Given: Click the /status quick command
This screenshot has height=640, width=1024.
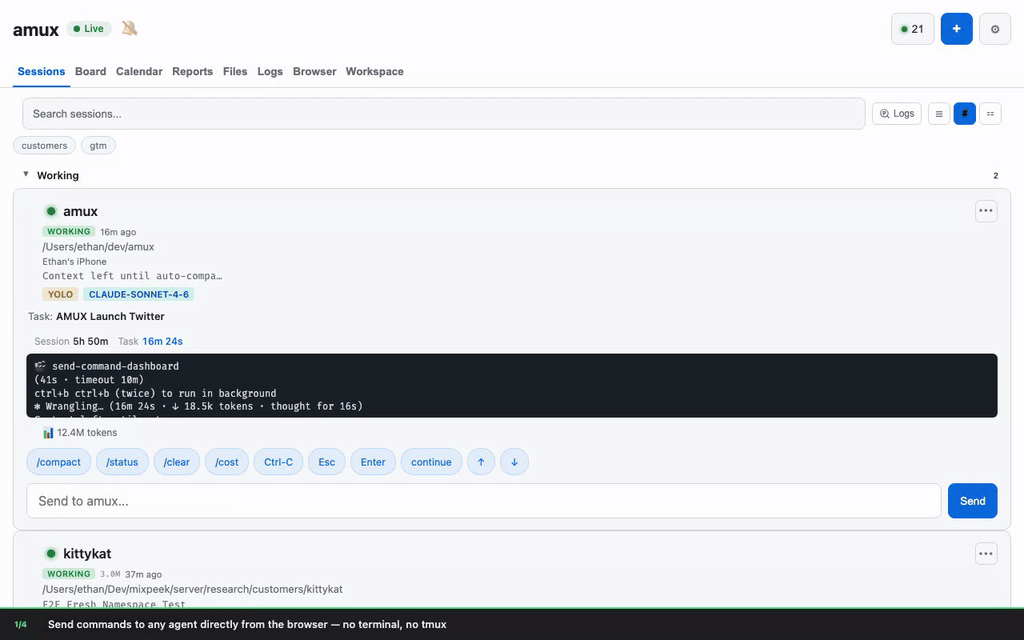Looking at the screenshot, I should tap(122, 462).
